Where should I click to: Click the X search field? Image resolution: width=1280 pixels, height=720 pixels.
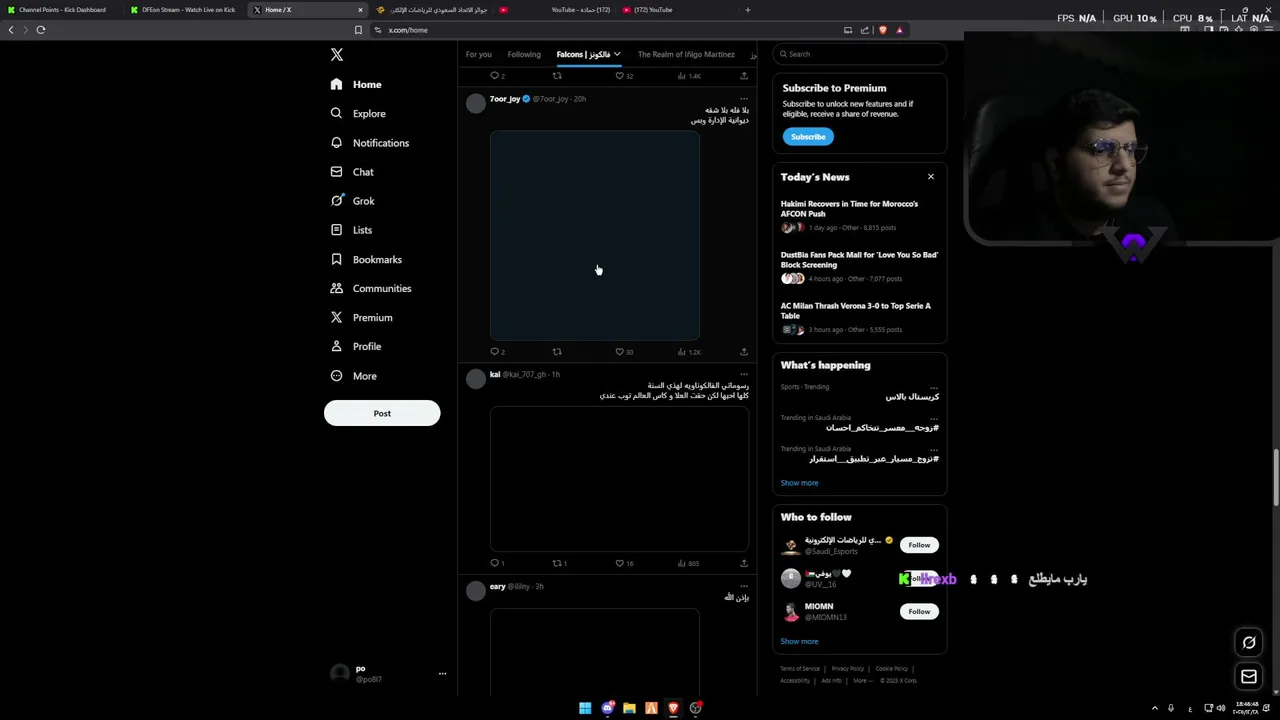coord(860,54)
